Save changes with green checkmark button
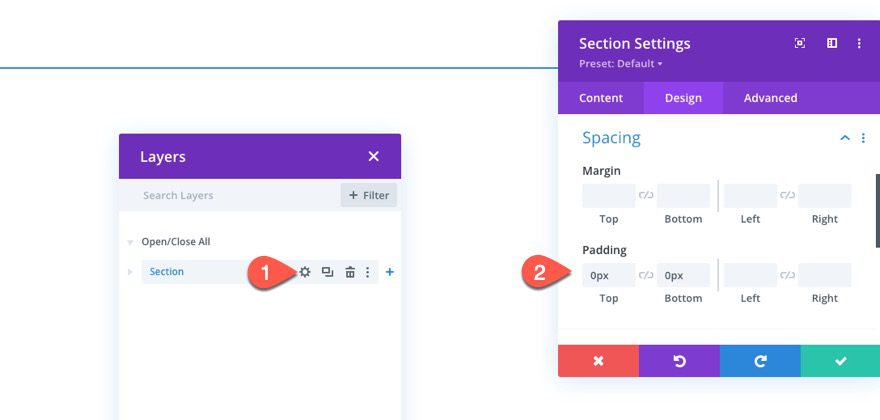This screenshot has width=880, height=420. [x=840, y=361]
